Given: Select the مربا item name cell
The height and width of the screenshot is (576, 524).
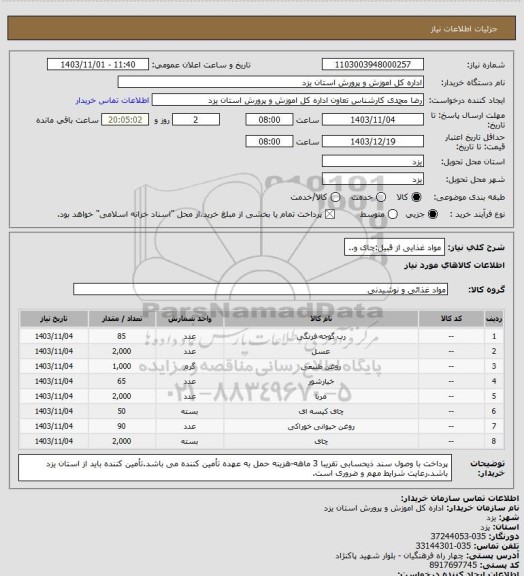Looking at the screenshot, I should (x=321, y=396).
